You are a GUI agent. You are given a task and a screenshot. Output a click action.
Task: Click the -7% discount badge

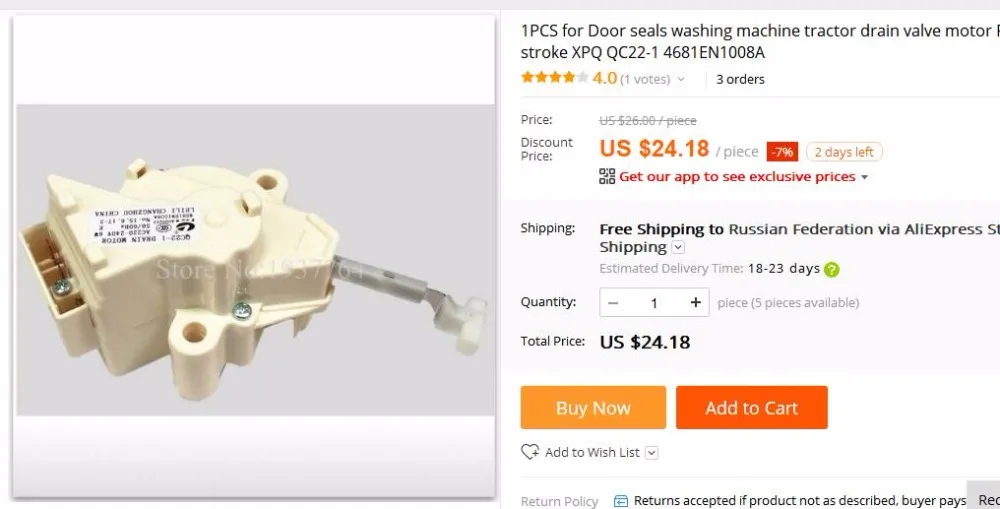click(x=783, y=152)
